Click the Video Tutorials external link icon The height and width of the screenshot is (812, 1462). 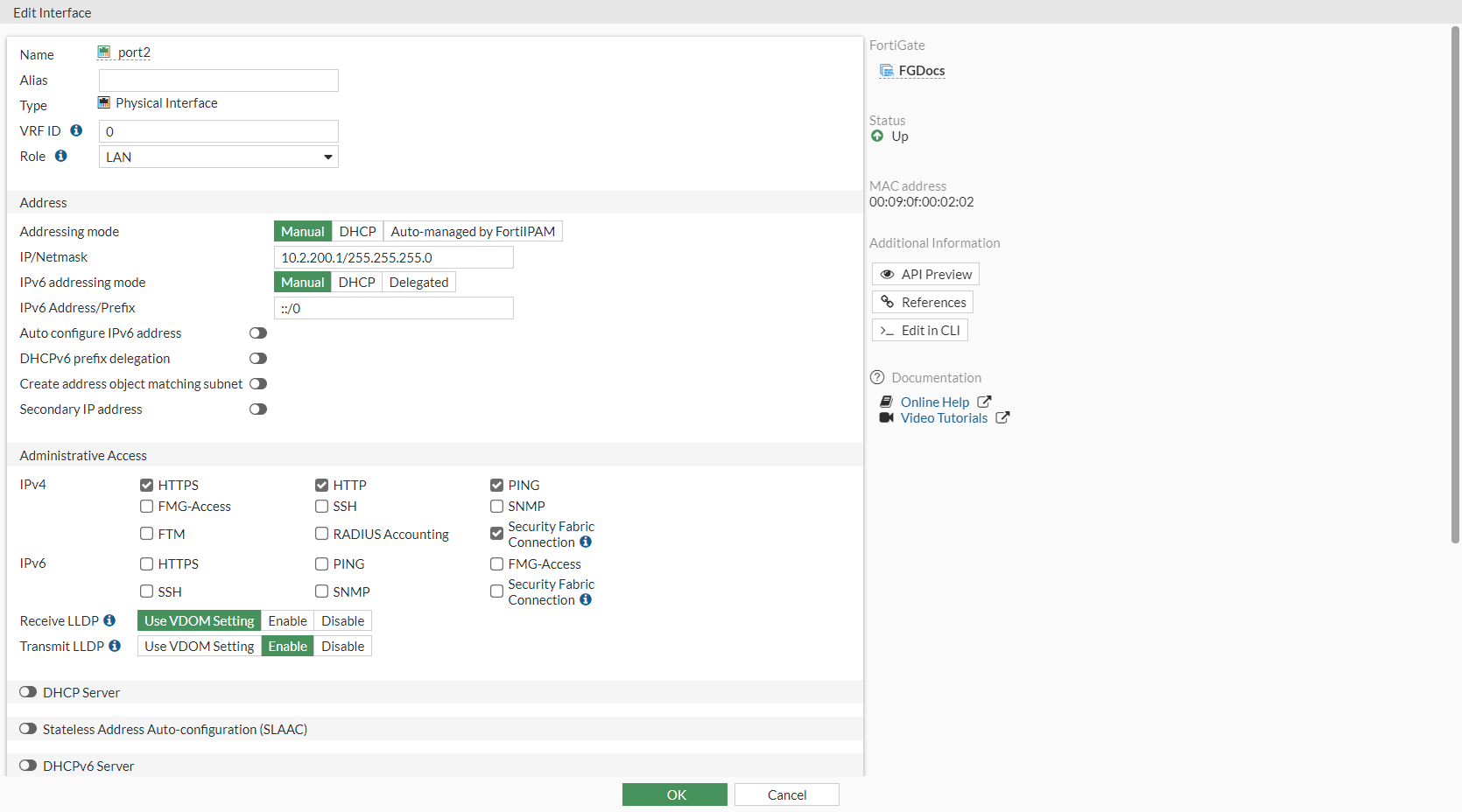tap(1002, 417)
